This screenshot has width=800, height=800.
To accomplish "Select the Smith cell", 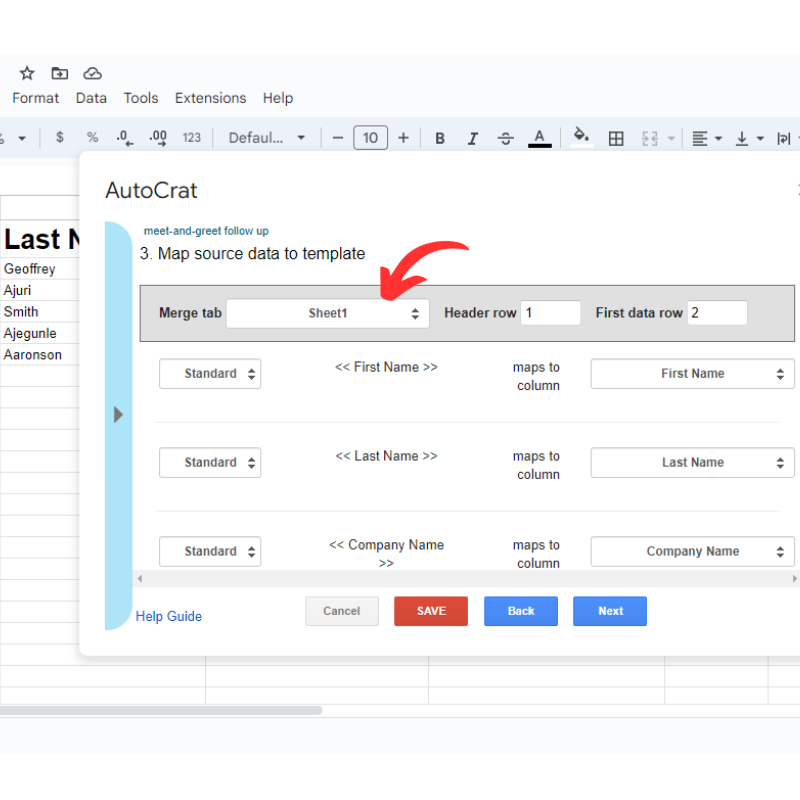I will 40,312.
